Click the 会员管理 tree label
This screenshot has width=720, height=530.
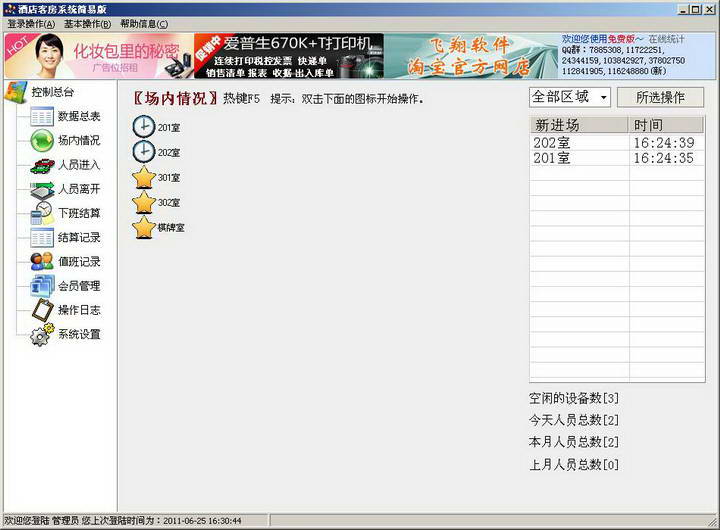pyautogui.click(x=79, y=286)
